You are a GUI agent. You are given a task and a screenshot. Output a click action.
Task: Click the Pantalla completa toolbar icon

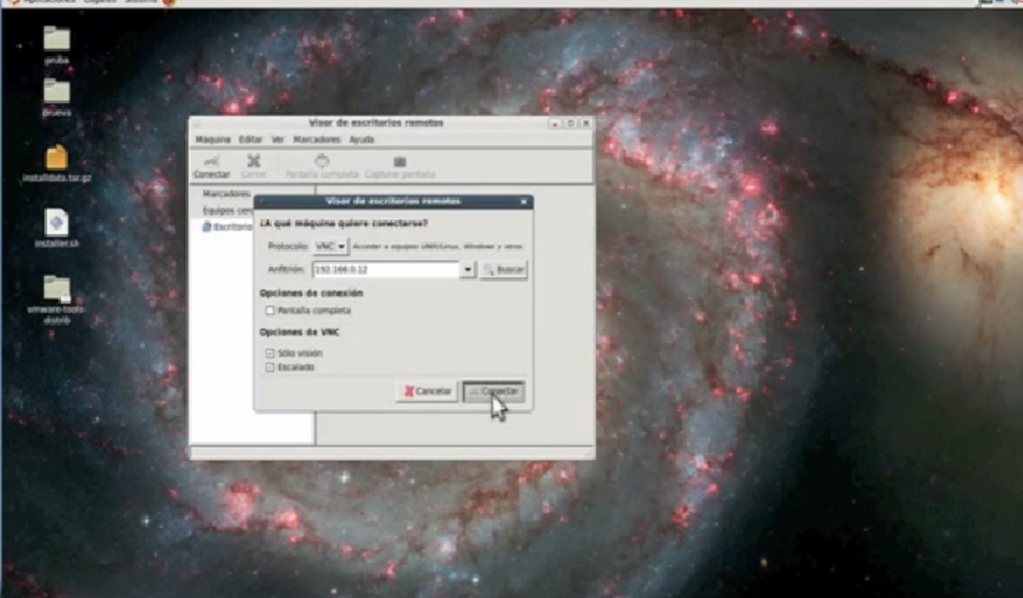322,166
